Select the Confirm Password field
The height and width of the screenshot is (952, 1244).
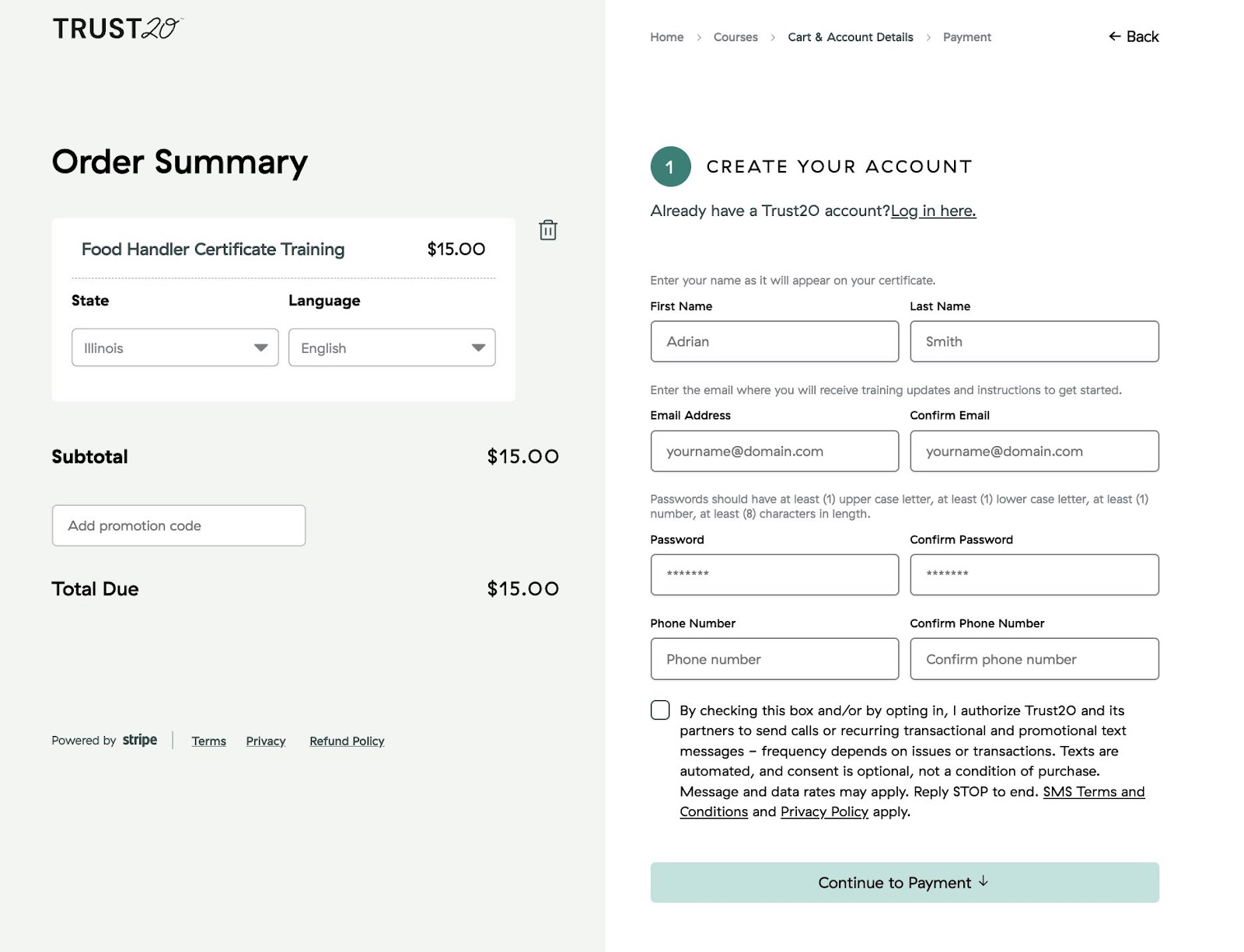click(1034, 574)
